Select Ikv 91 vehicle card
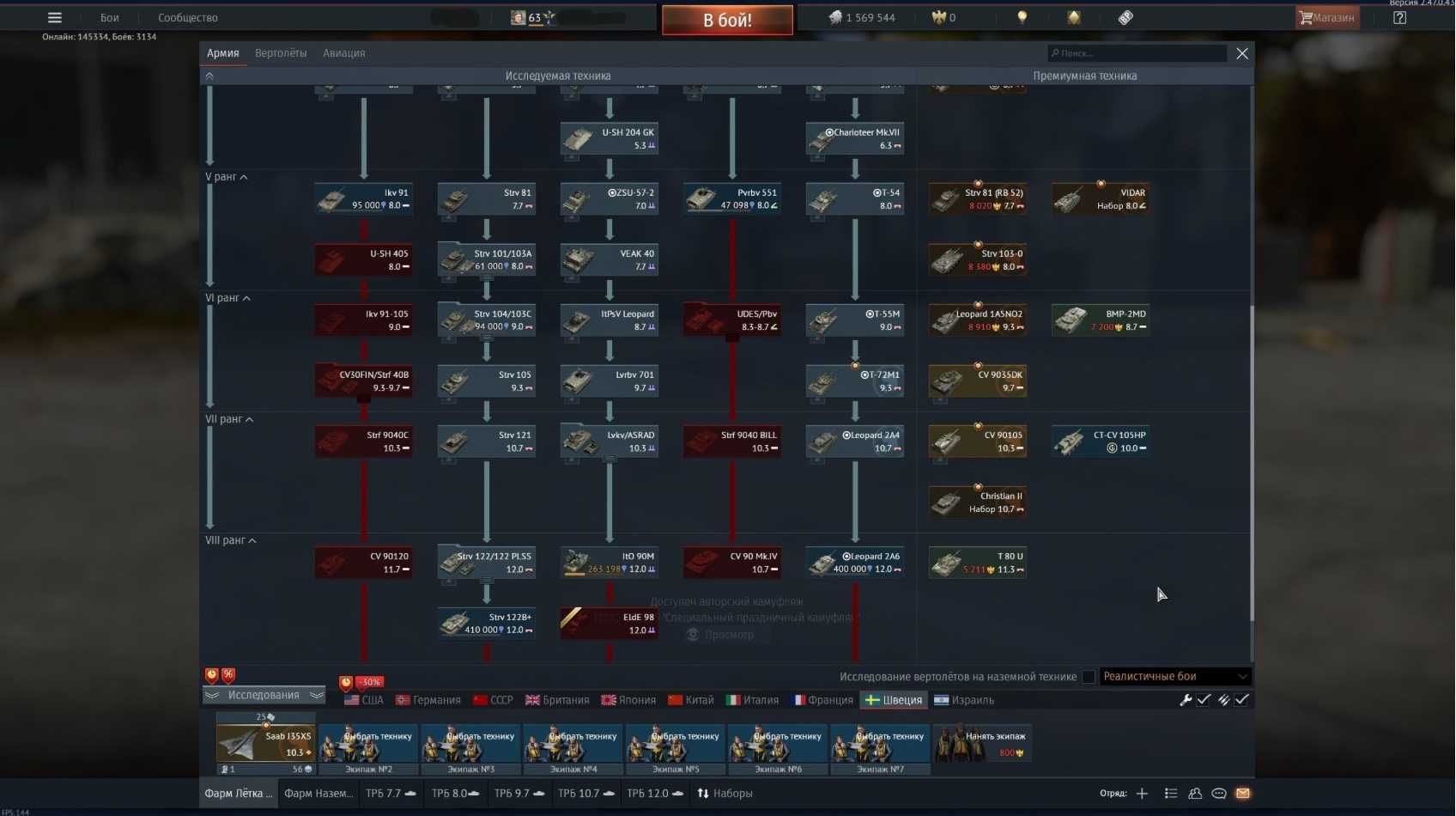Image resolution: width=1456 pixels, height=816 pixels. pos(363,198)
